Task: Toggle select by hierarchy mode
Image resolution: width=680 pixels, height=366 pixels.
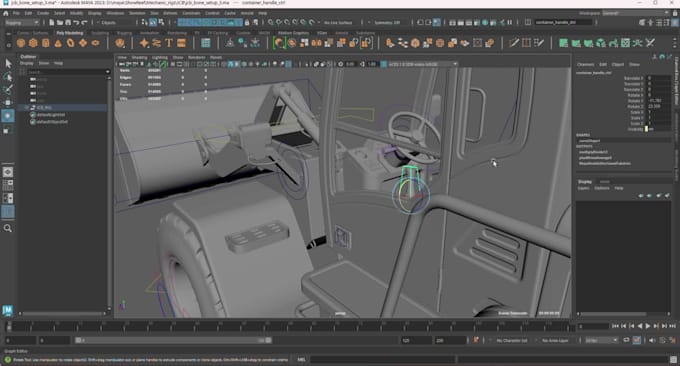Action: (x=145, y=23)
